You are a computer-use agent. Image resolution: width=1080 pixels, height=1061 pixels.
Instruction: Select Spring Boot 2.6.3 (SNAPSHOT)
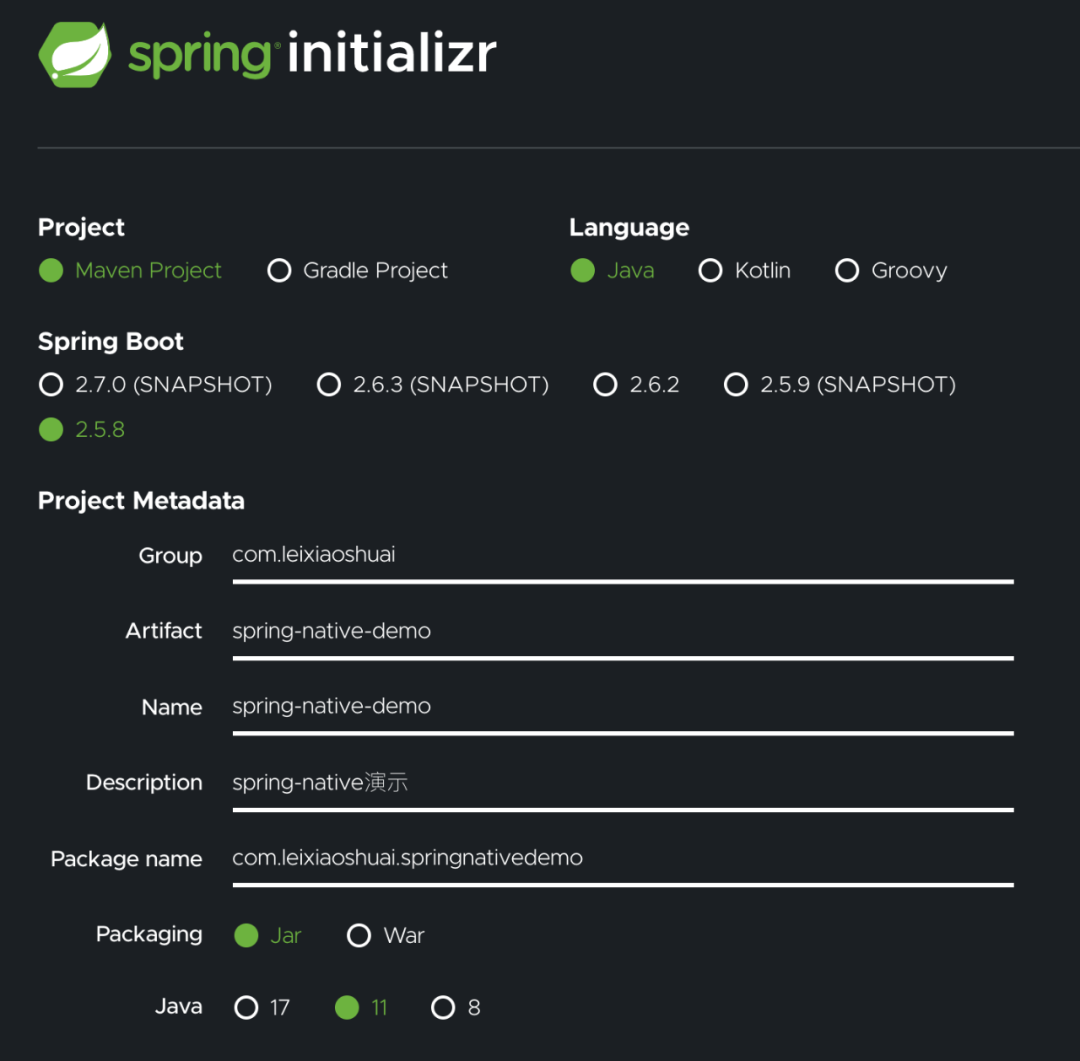click(x=329, y=384)
